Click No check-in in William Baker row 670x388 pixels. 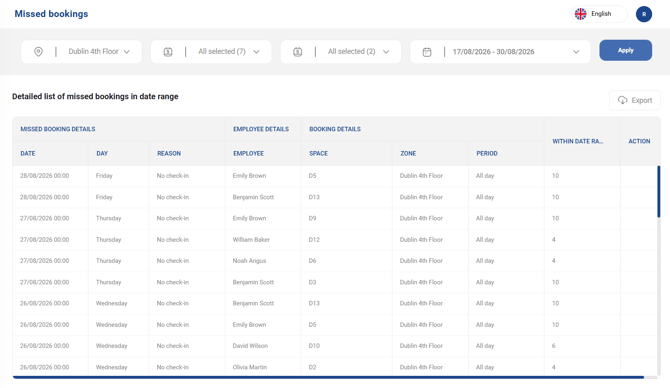click(173, 240)
